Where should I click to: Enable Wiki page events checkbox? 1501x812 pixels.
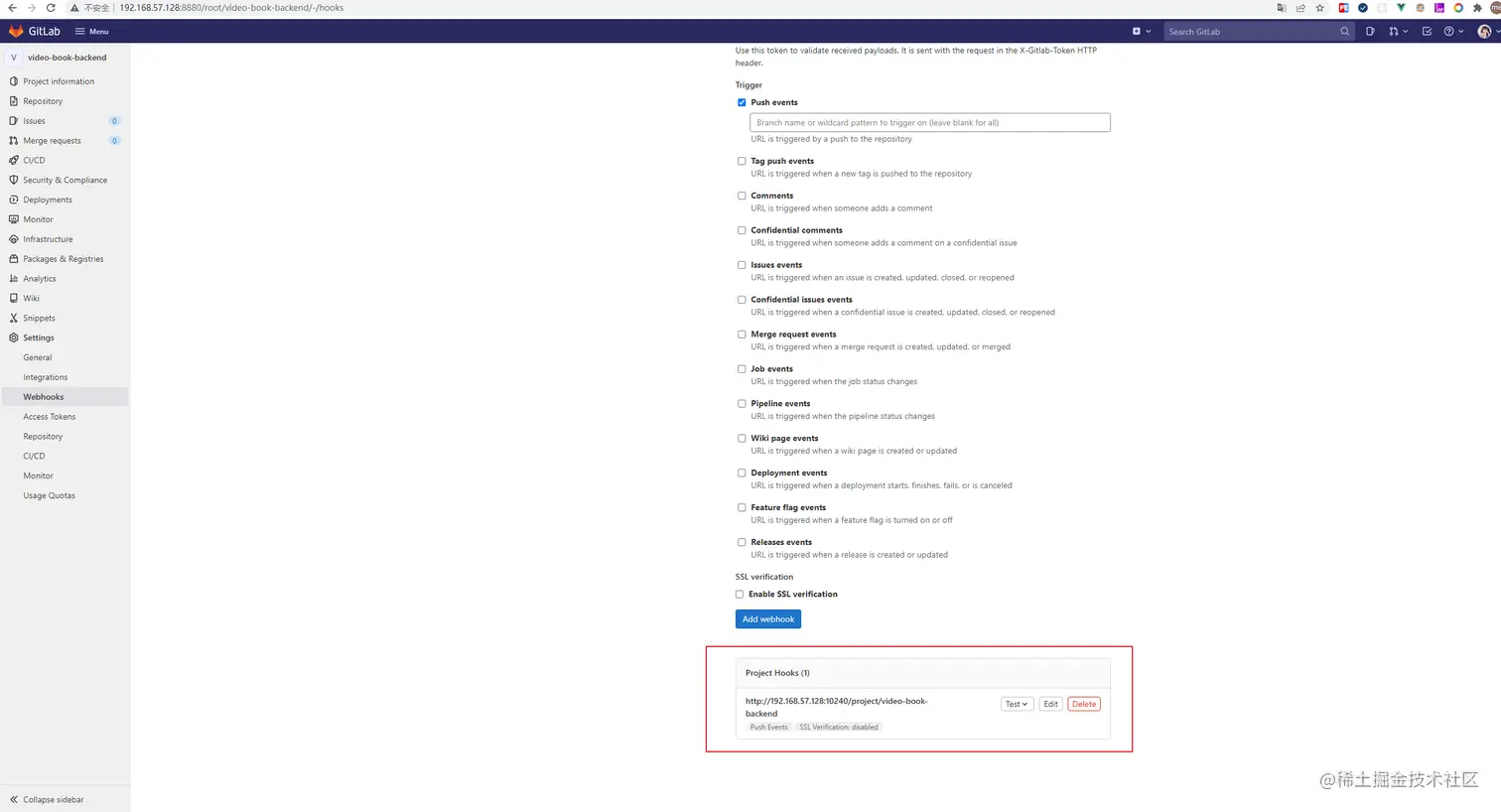742,438
